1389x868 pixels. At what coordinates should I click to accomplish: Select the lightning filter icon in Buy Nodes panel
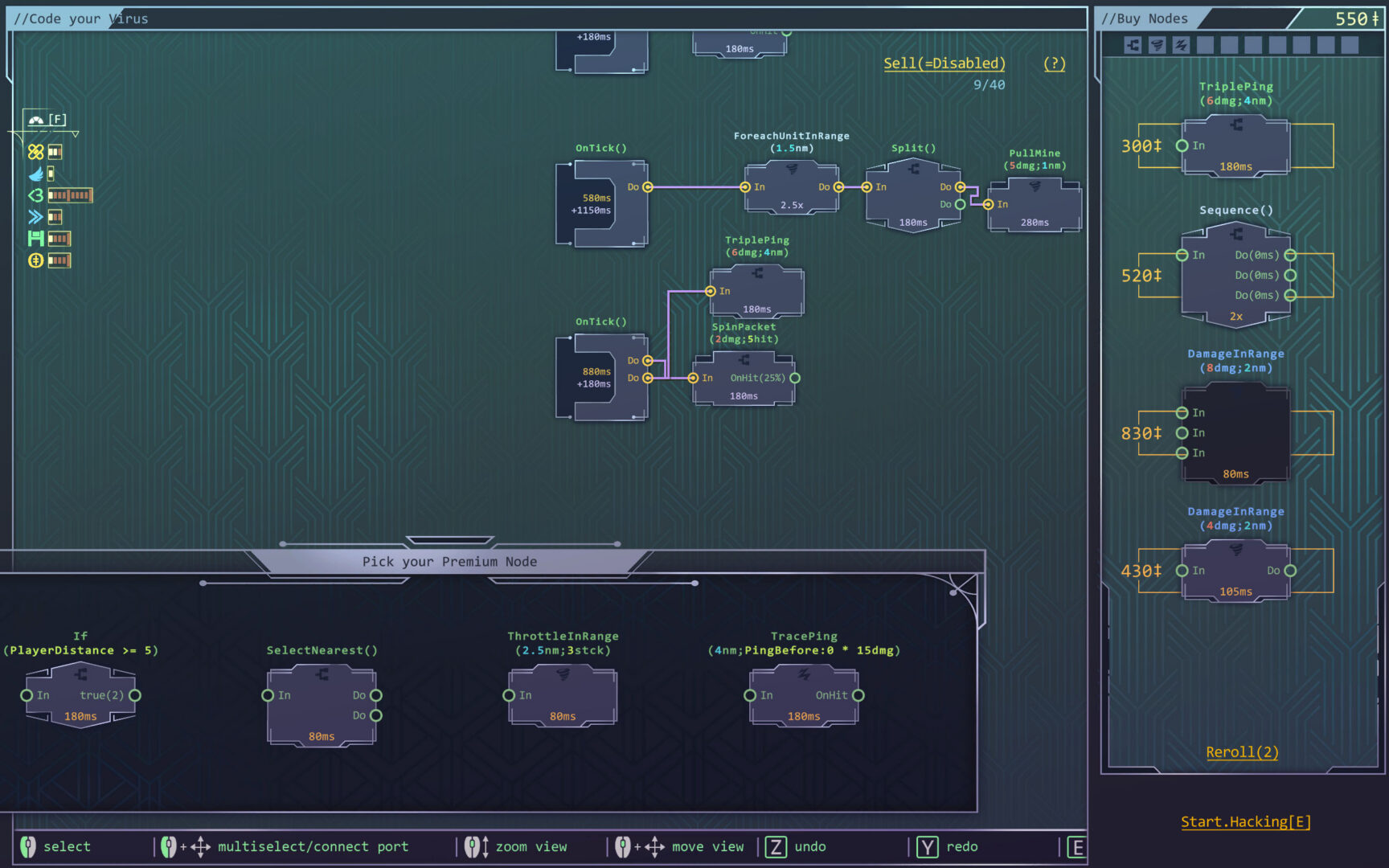coord(1180,45)
